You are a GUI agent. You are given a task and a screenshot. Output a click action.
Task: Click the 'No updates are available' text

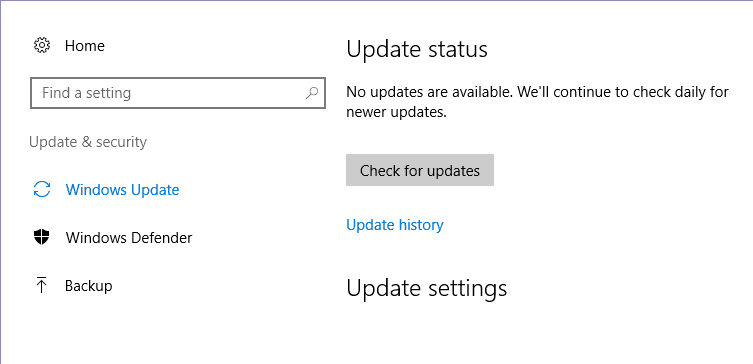[430, 92]
